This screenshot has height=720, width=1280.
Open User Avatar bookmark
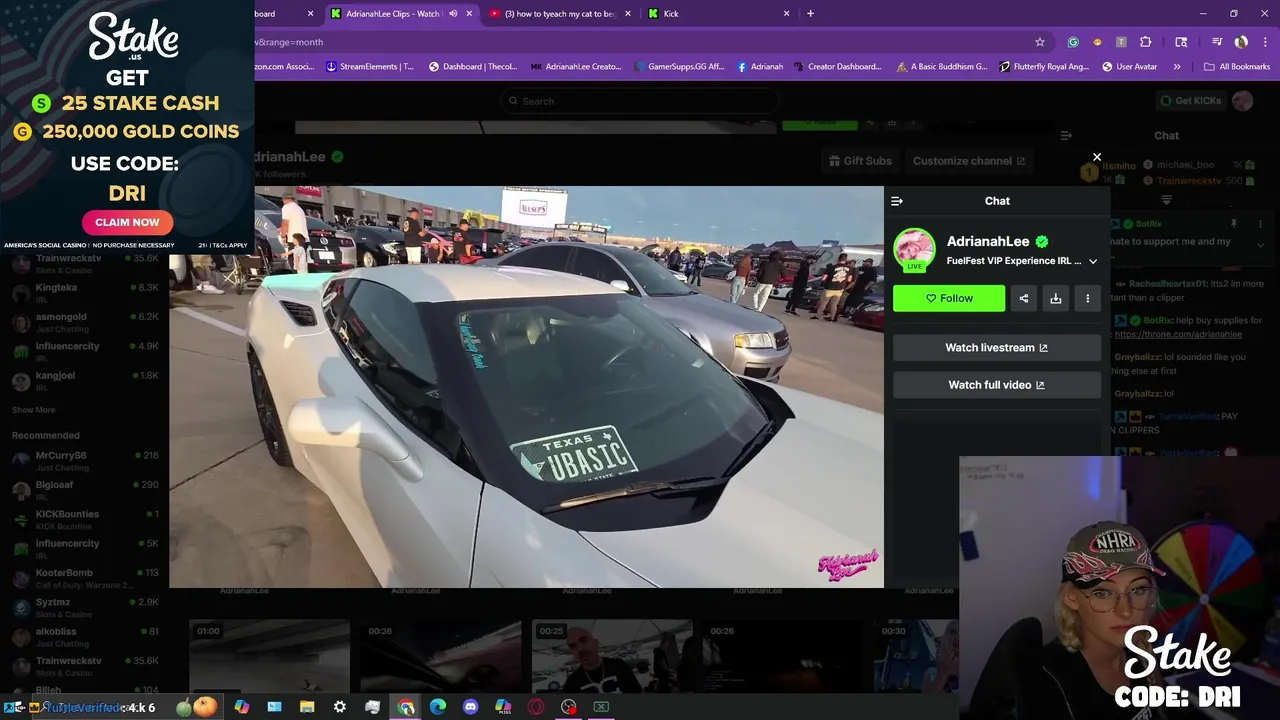click(1130, 67)
